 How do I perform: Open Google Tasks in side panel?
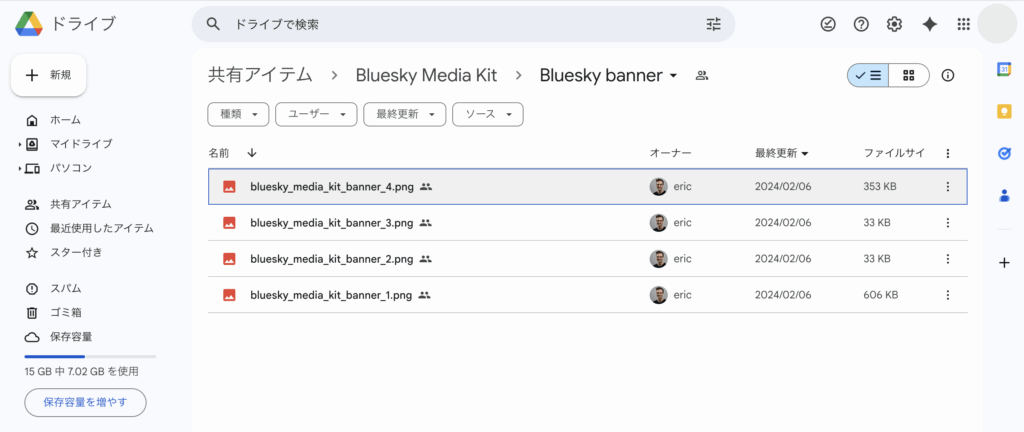(x=1004, y=153)
